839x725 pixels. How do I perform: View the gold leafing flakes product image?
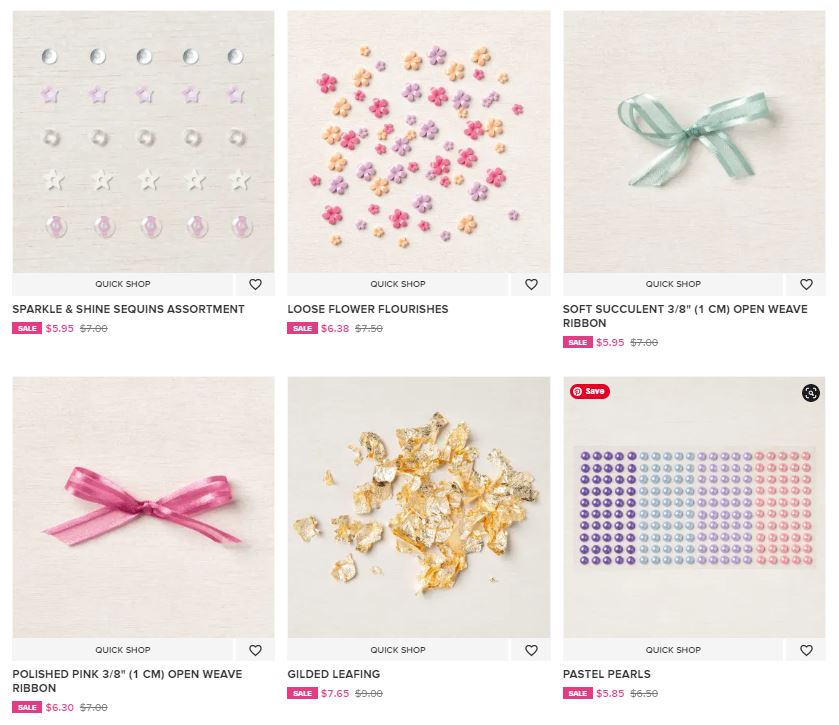click(418, 507)
